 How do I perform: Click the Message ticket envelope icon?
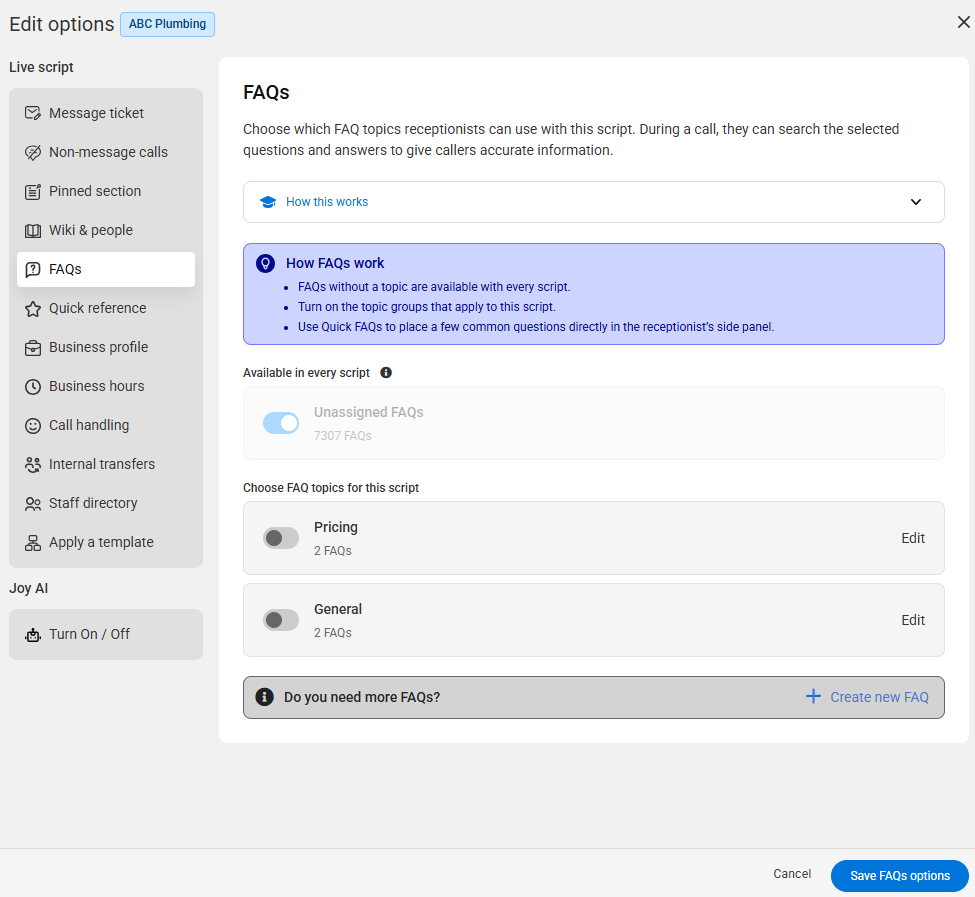pos(32,113)
